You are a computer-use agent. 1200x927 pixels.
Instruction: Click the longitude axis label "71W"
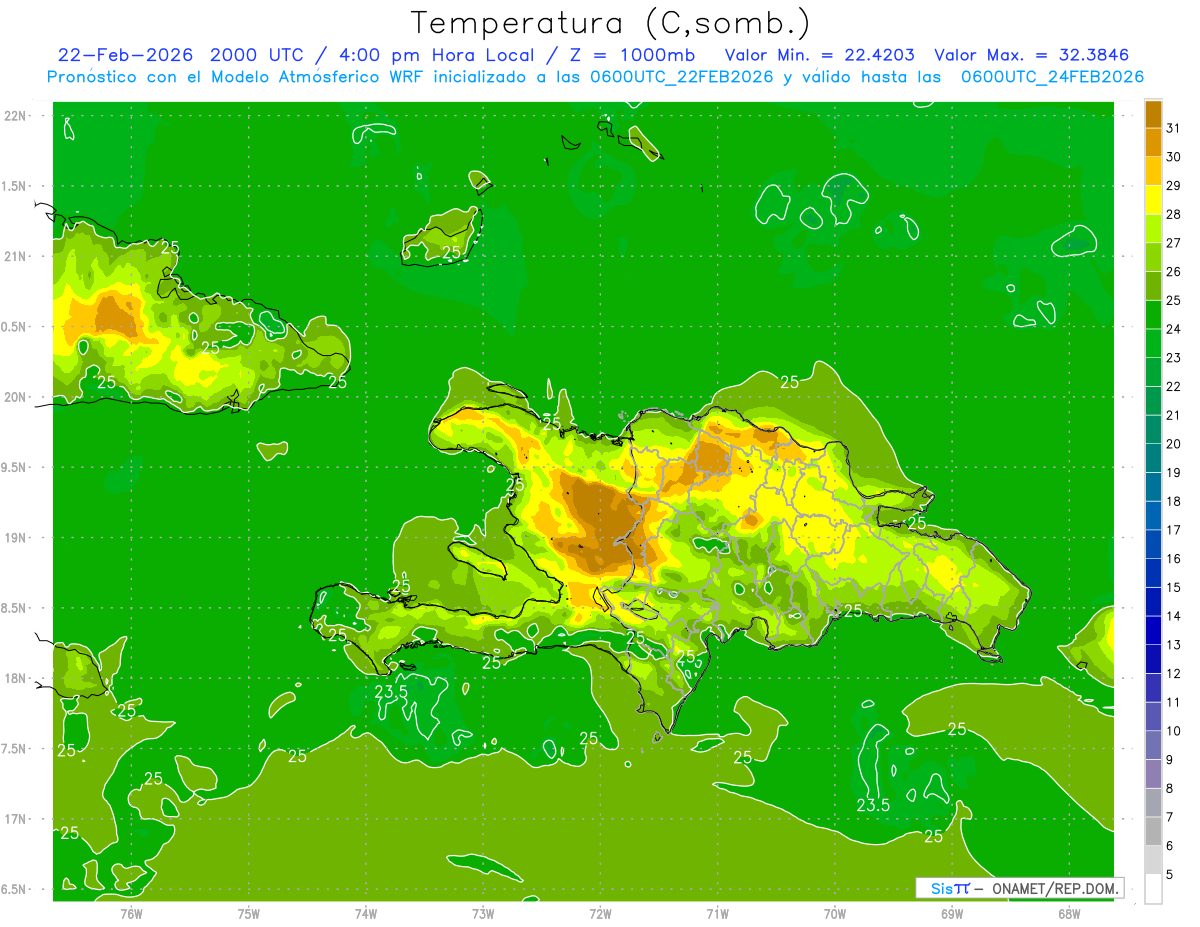click(x=717, y=914)
